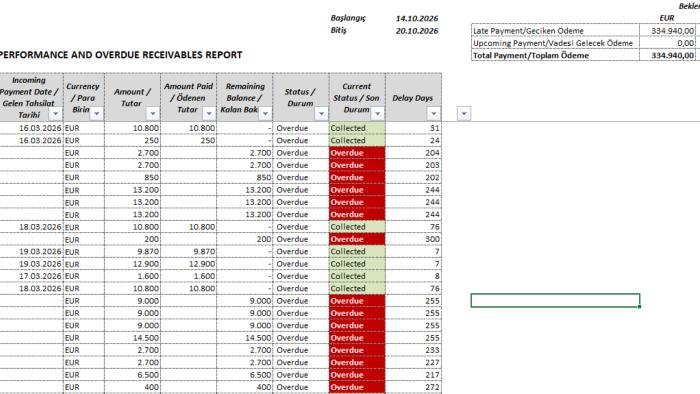Click the 17.03.2026 payment date cell
Image resolution: width=700 pixels, height=394 pixels.
pyautogui.click(x=31, y=276)
